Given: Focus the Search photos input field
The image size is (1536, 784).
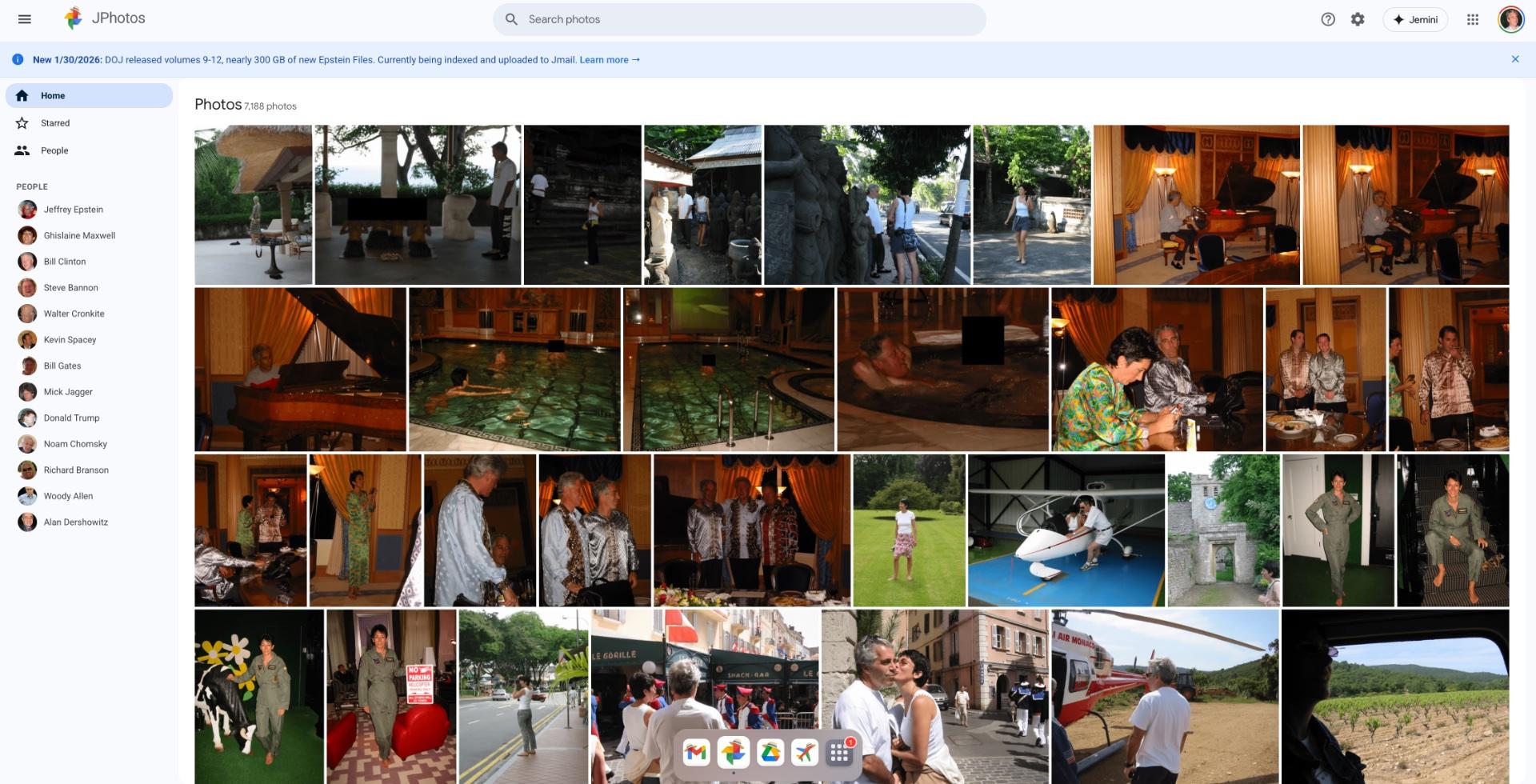Looking at the screenshot, I should point(744,19).
